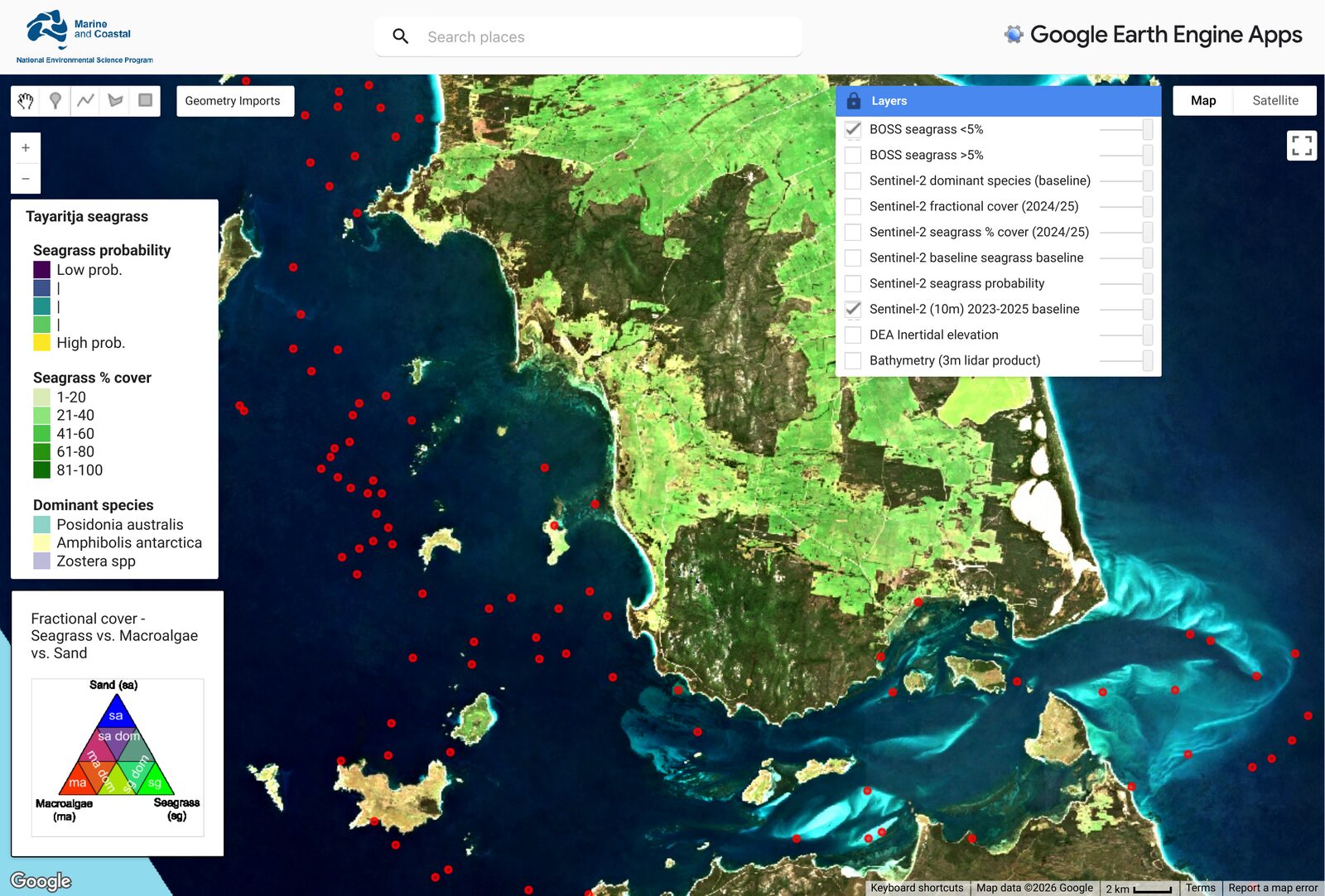Enable Sentinel-2 seagrass probability layer

[853, 283]
